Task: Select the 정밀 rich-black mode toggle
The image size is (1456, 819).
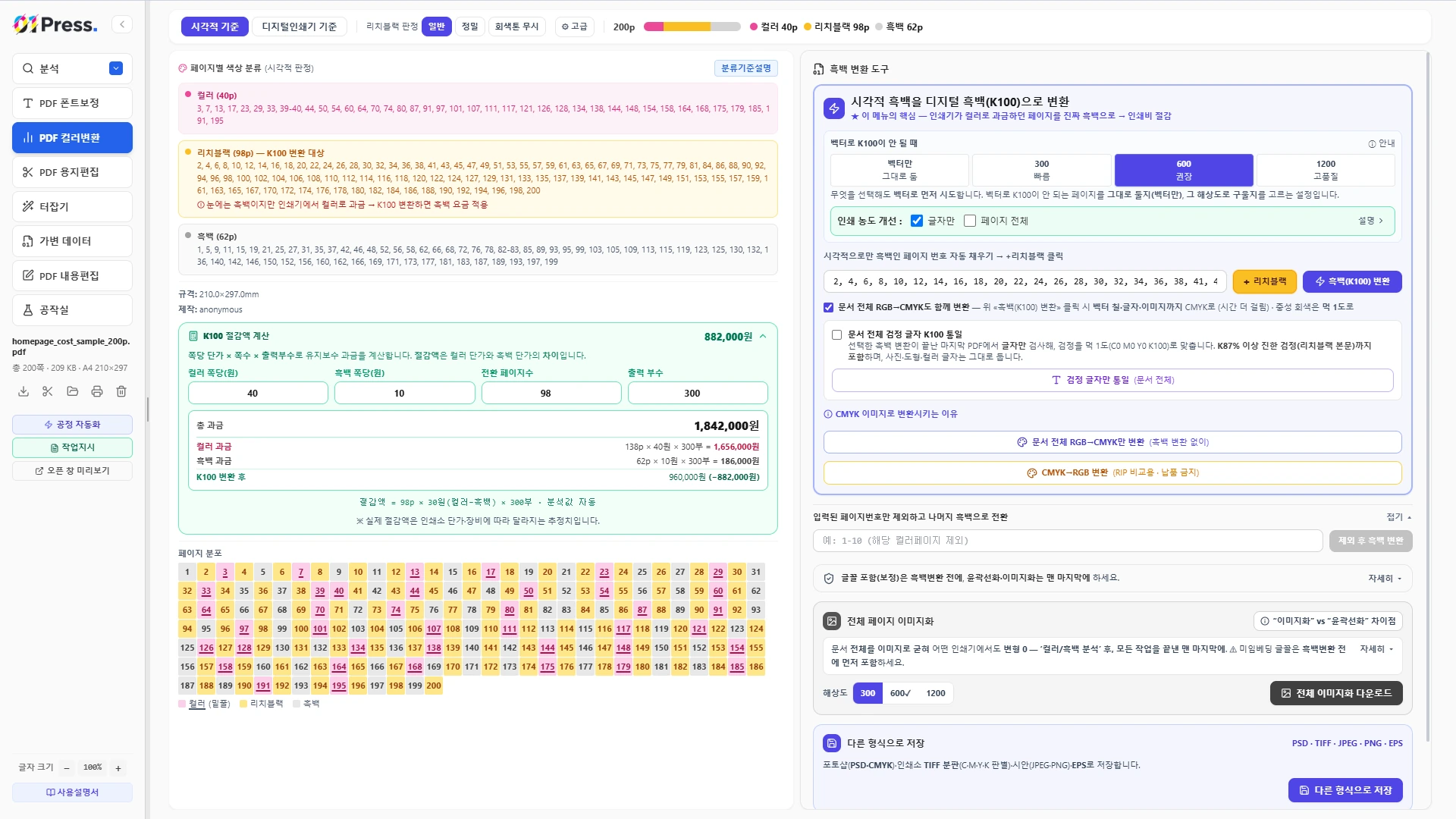Action: click(x=470, y=27)
